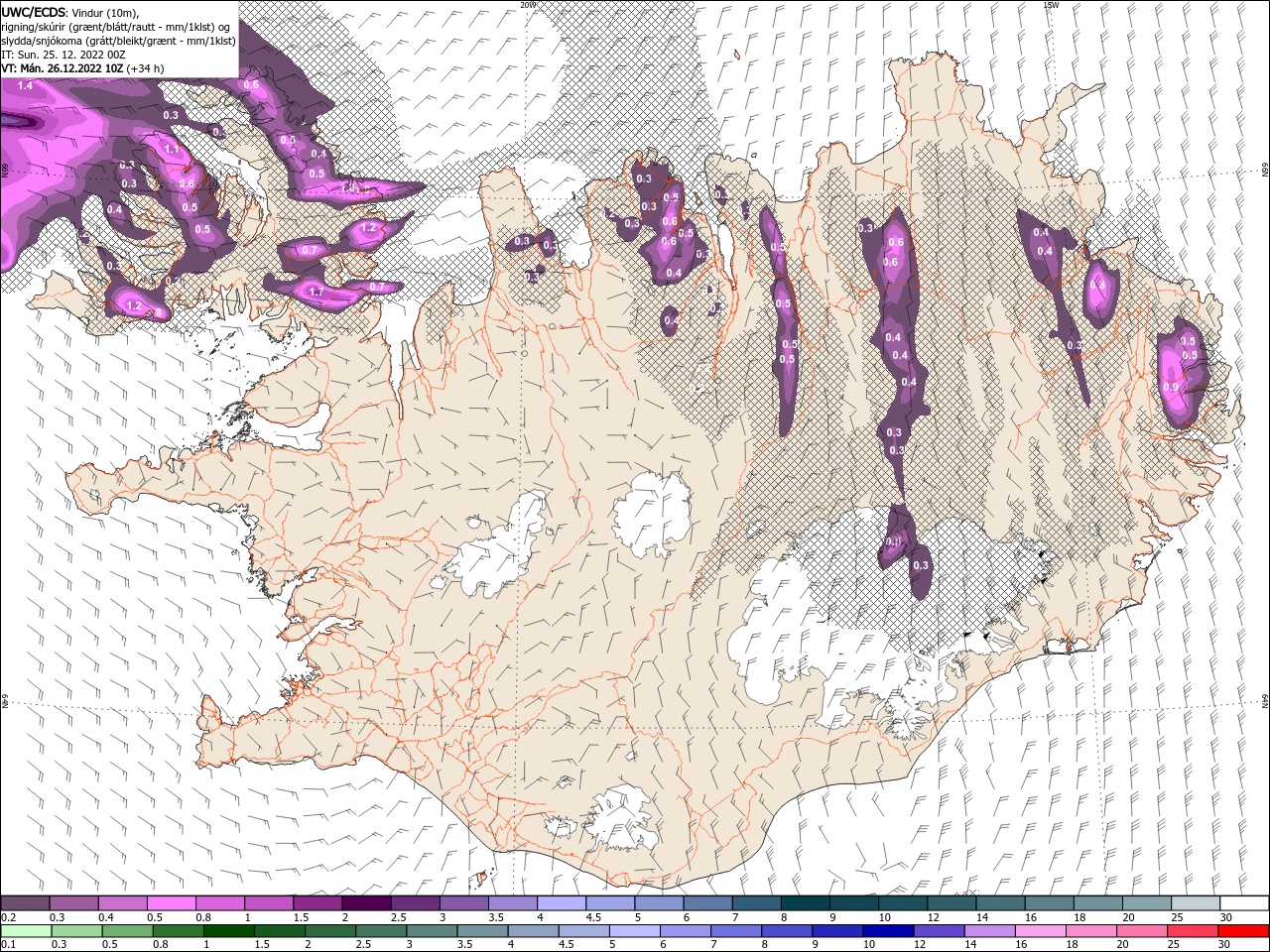This screenshot has height=952, width=1270.
Task: Click the 'Vindur (10m),' label in the header
Action: coord(106,12)
